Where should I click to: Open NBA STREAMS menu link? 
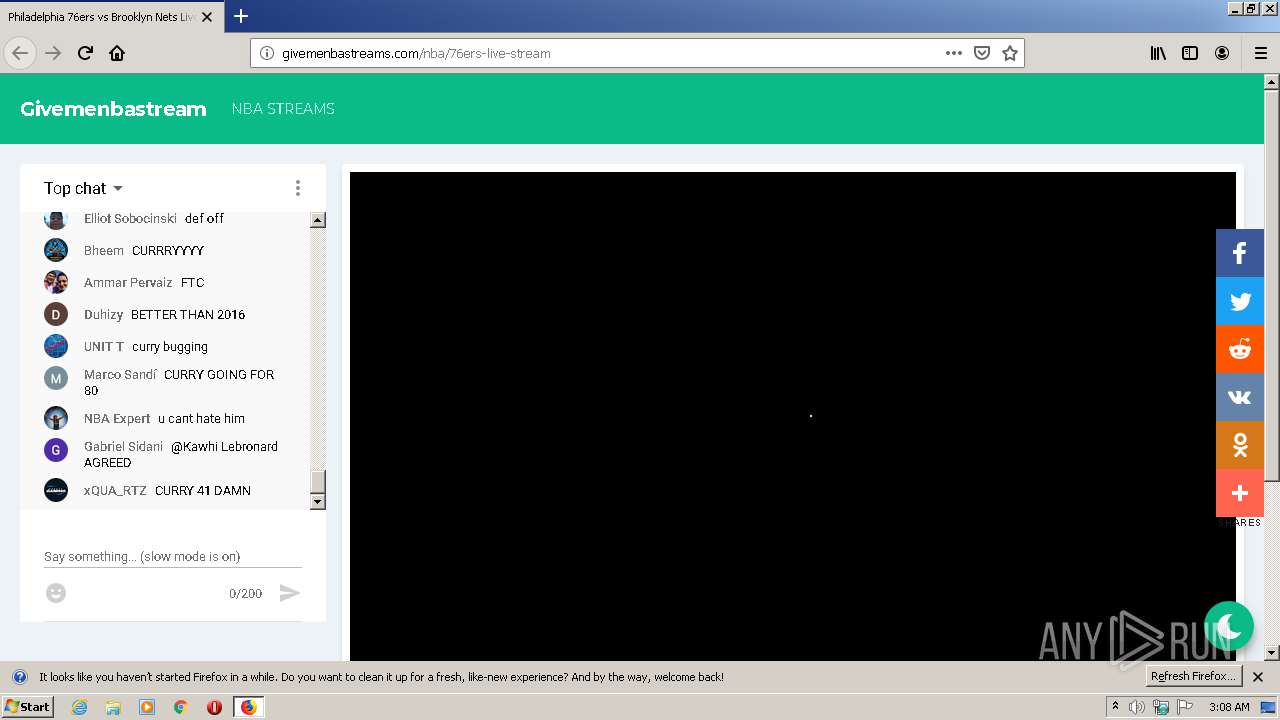283,109
